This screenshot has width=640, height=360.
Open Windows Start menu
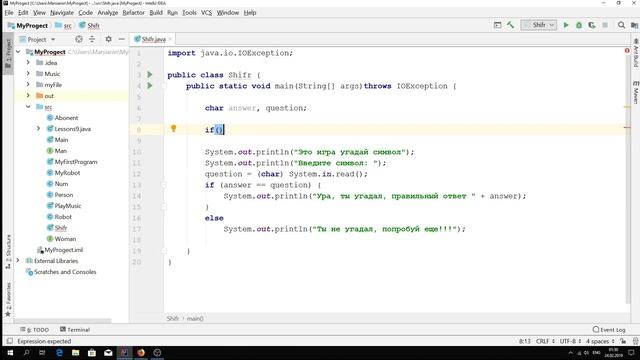tap(10, 353)
